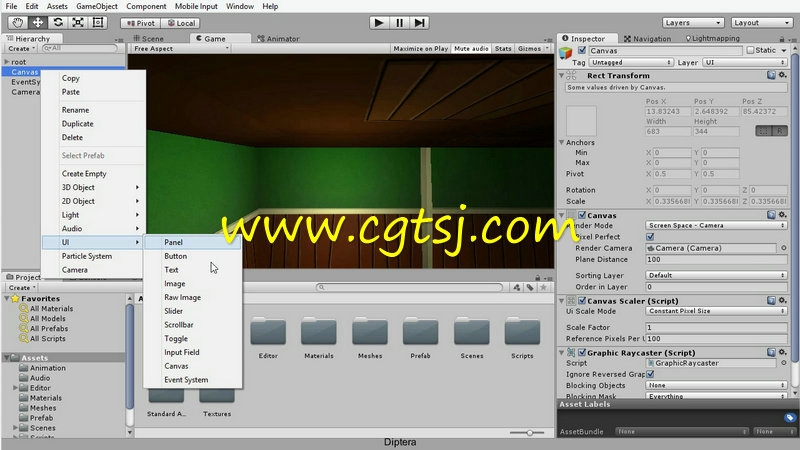Open the Blocking Objects dropdown
The width and height of the screenshot is (800, 450).
point(716,385)
